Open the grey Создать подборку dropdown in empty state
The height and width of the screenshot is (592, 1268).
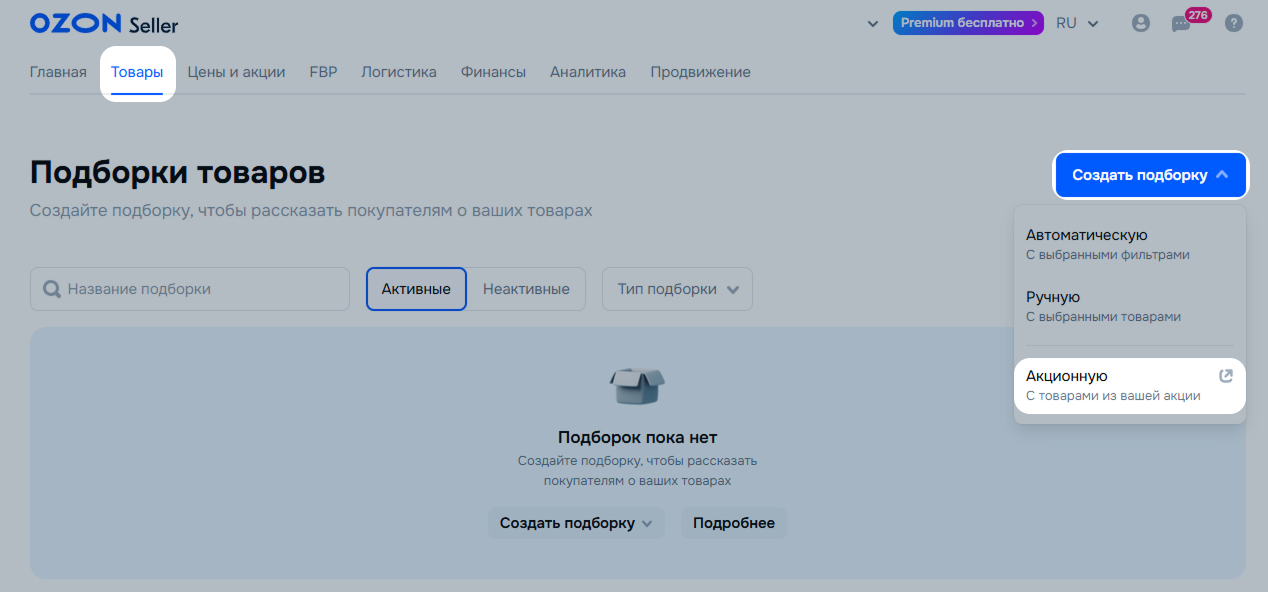pos(576,523)
